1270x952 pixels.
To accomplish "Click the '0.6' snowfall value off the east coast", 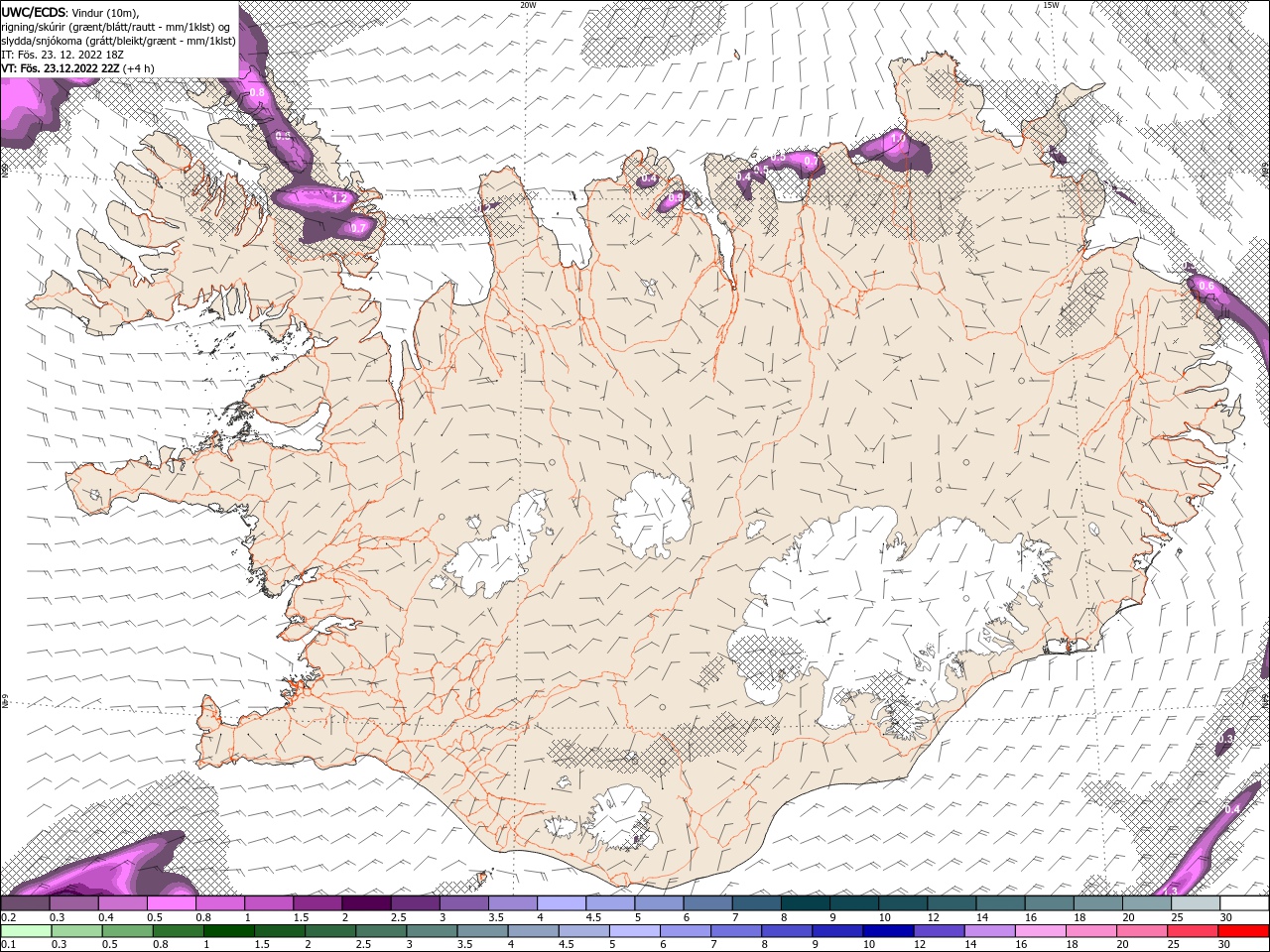I will tap(1206, 286).
